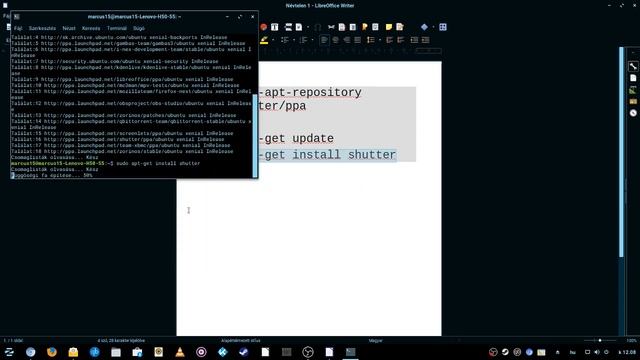The image size is (640, 360).
Task: Click the '-get update' line in document
Action: [296, 138]
